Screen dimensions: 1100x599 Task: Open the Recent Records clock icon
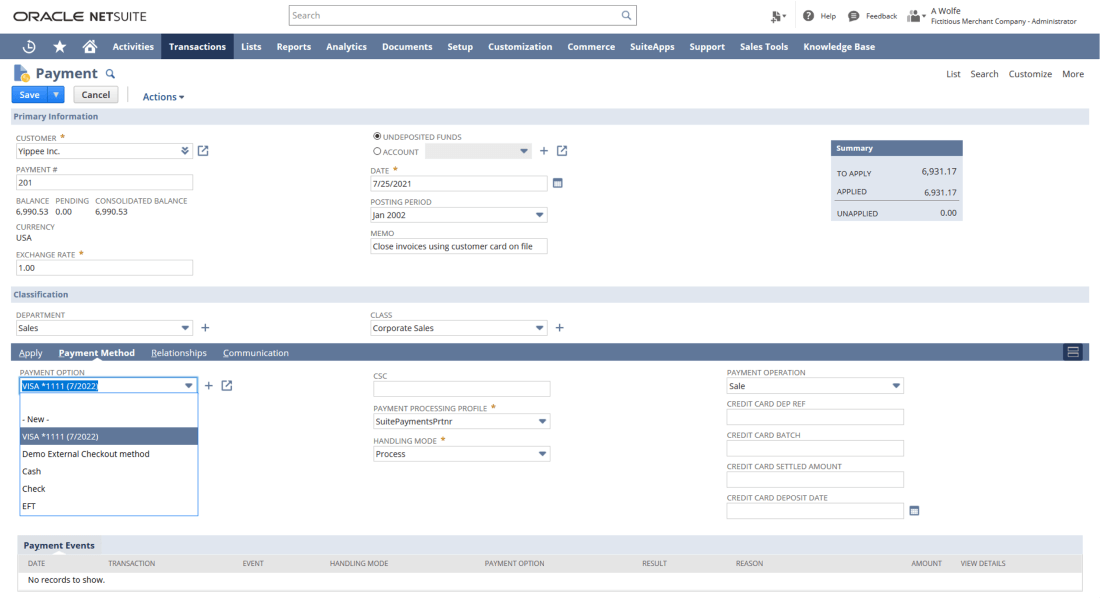pyautogui.click(x=29, y=47)
